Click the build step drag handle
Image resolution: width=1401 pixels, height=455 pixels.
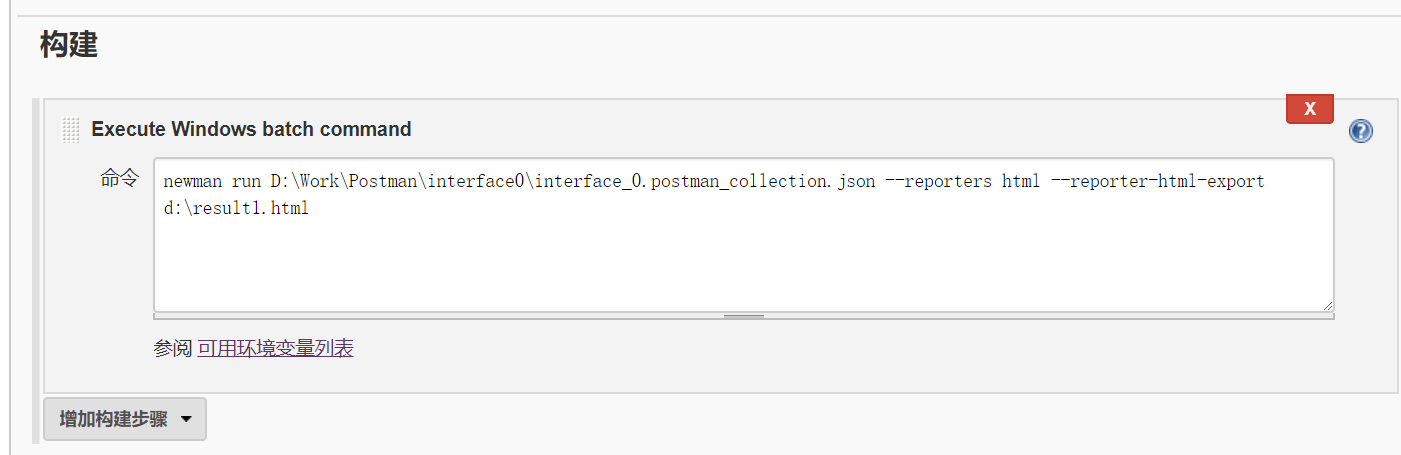[70, 129]
